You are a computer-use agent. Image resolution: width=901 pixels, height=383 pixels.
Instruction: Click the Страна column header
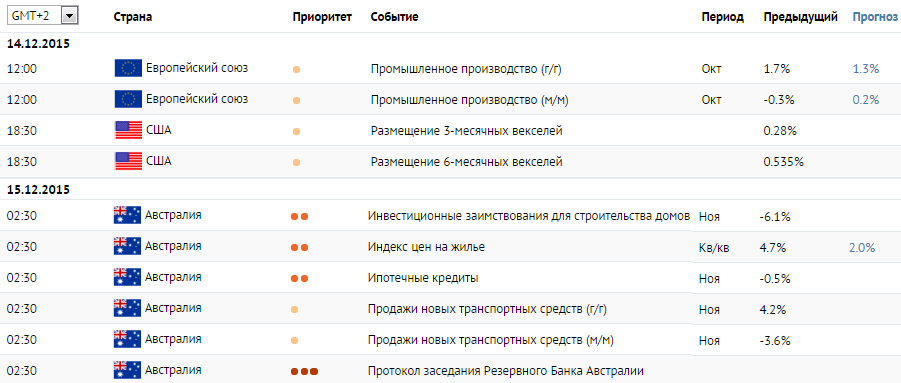[x=133, y=17]
